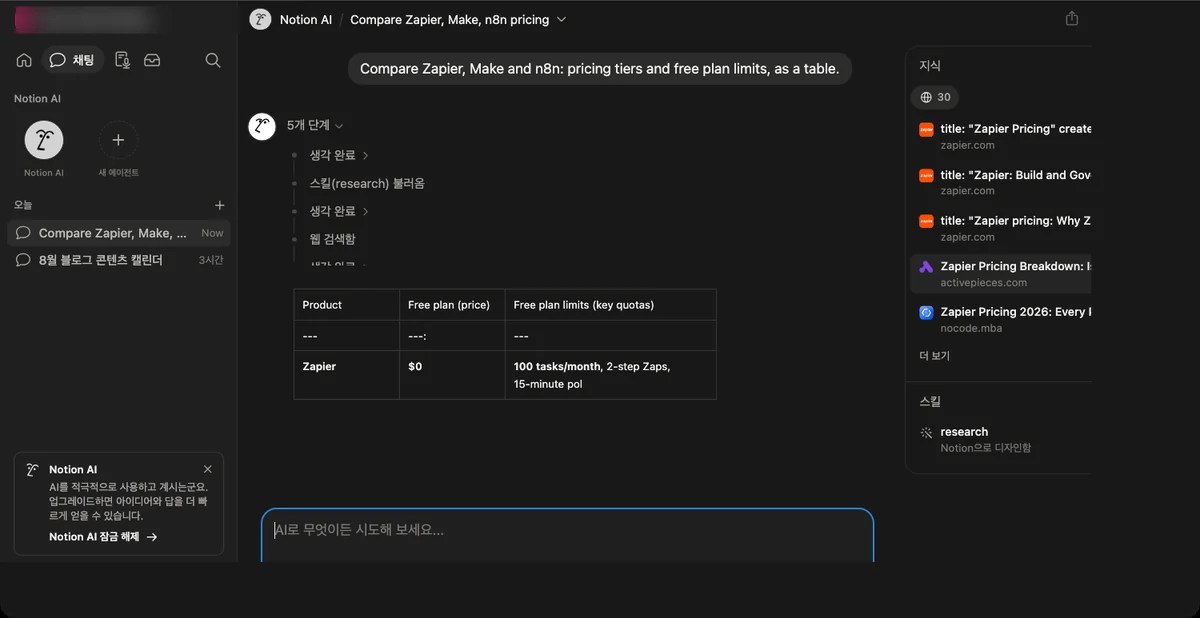Click the activepieces source favicon

[926, 266]
